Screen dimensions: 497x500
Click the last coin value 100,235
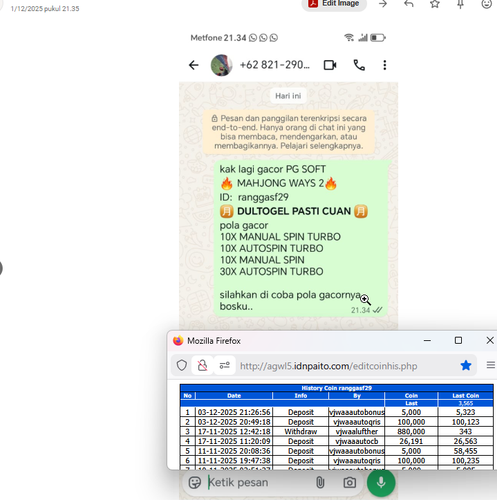coord(466,461)
